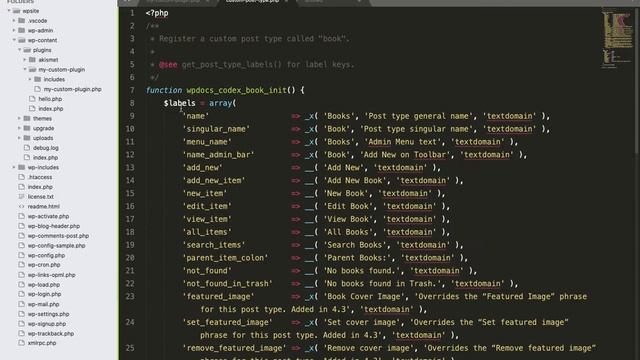This screenshot has width=640, height=360.
Task: Click the file icon beside my-custom-plugin.php
Action: point(38,89)
